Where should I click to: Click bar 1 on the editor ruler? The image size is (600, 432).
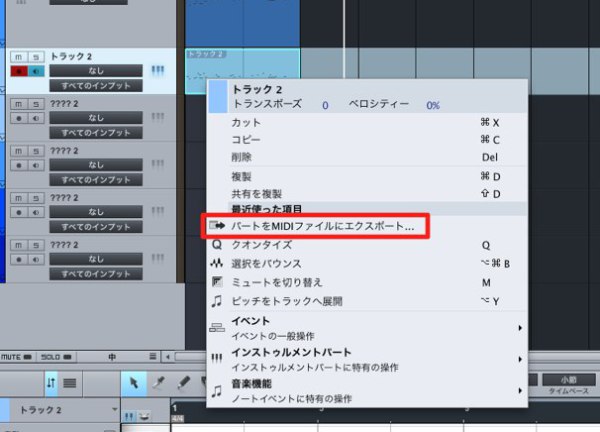point(175,408)
